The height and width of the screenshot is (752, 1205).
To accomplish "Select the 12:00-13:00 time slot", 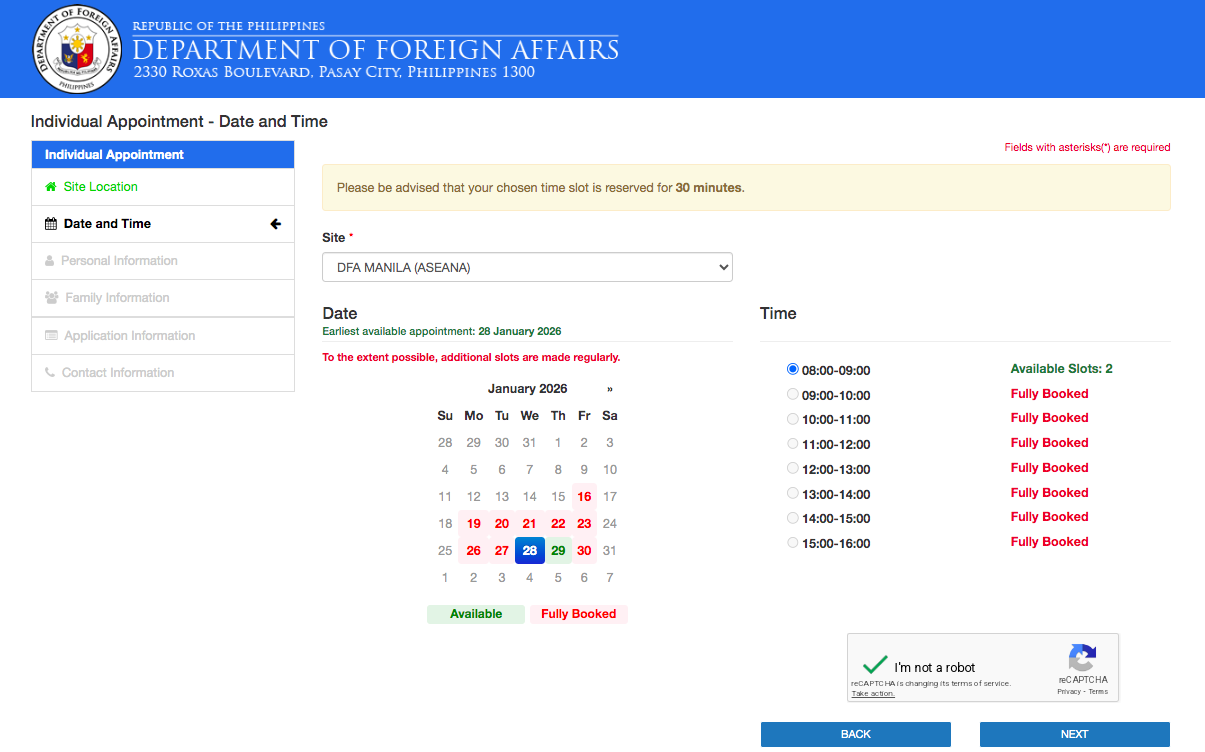I will (x=791, y=468).
